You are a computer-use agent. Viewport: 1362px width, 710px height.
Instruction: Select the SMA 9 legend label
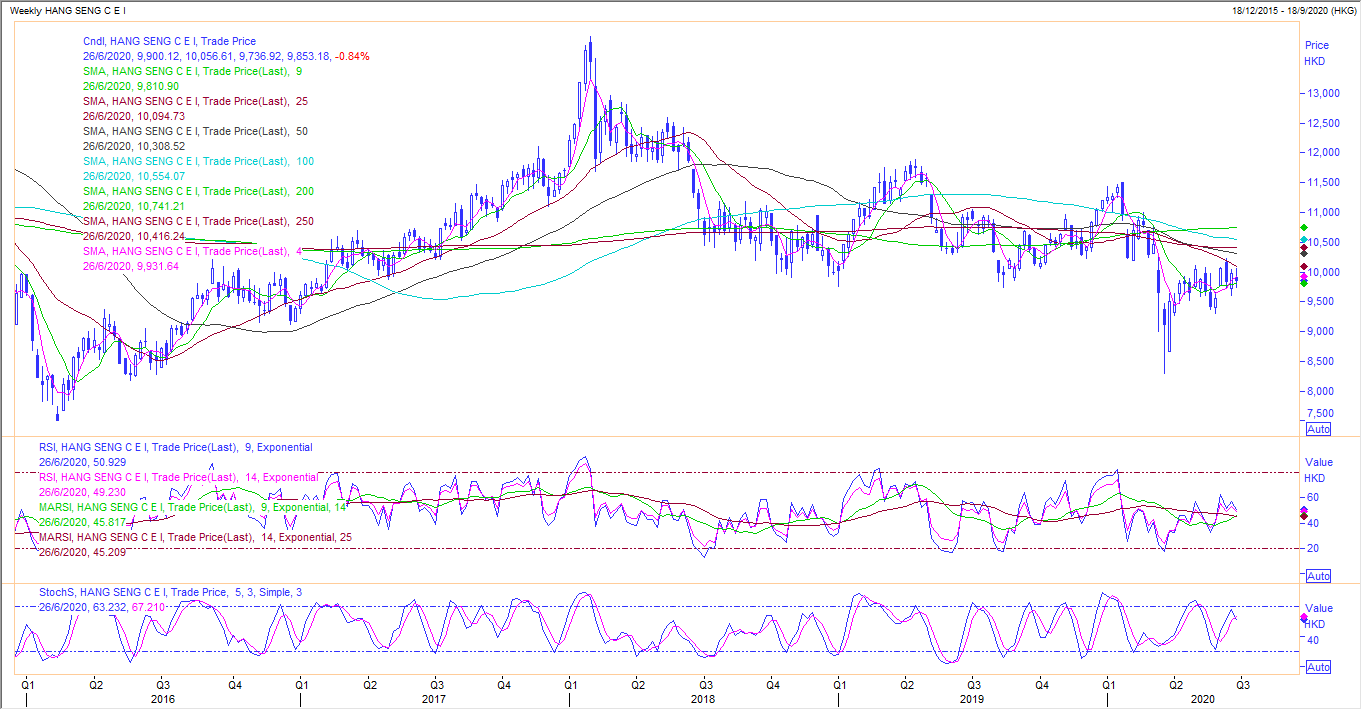(x=194, y=72)
